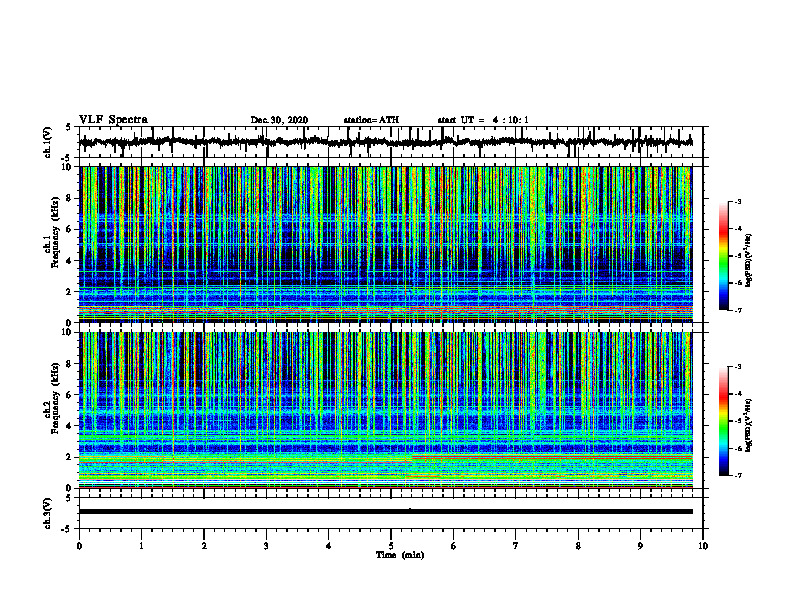Click inside the ch.1 spectrogram panel

[x=386, y=244]
